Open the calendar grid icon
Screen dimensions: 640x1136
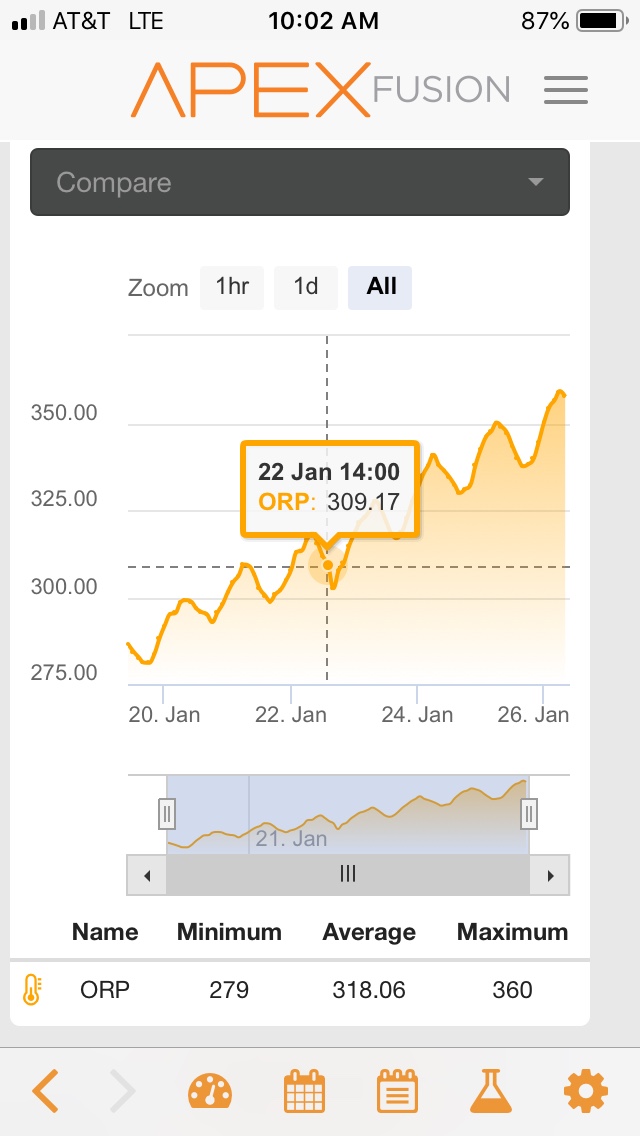click(304, 1090)
